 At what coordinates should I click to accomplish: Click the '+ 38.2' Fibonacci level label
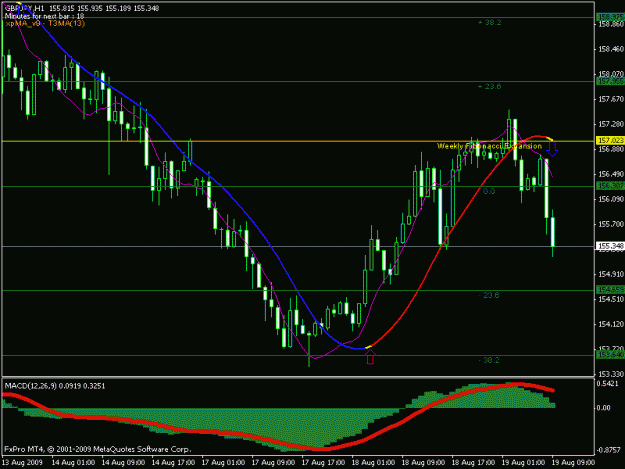point(489,23)
